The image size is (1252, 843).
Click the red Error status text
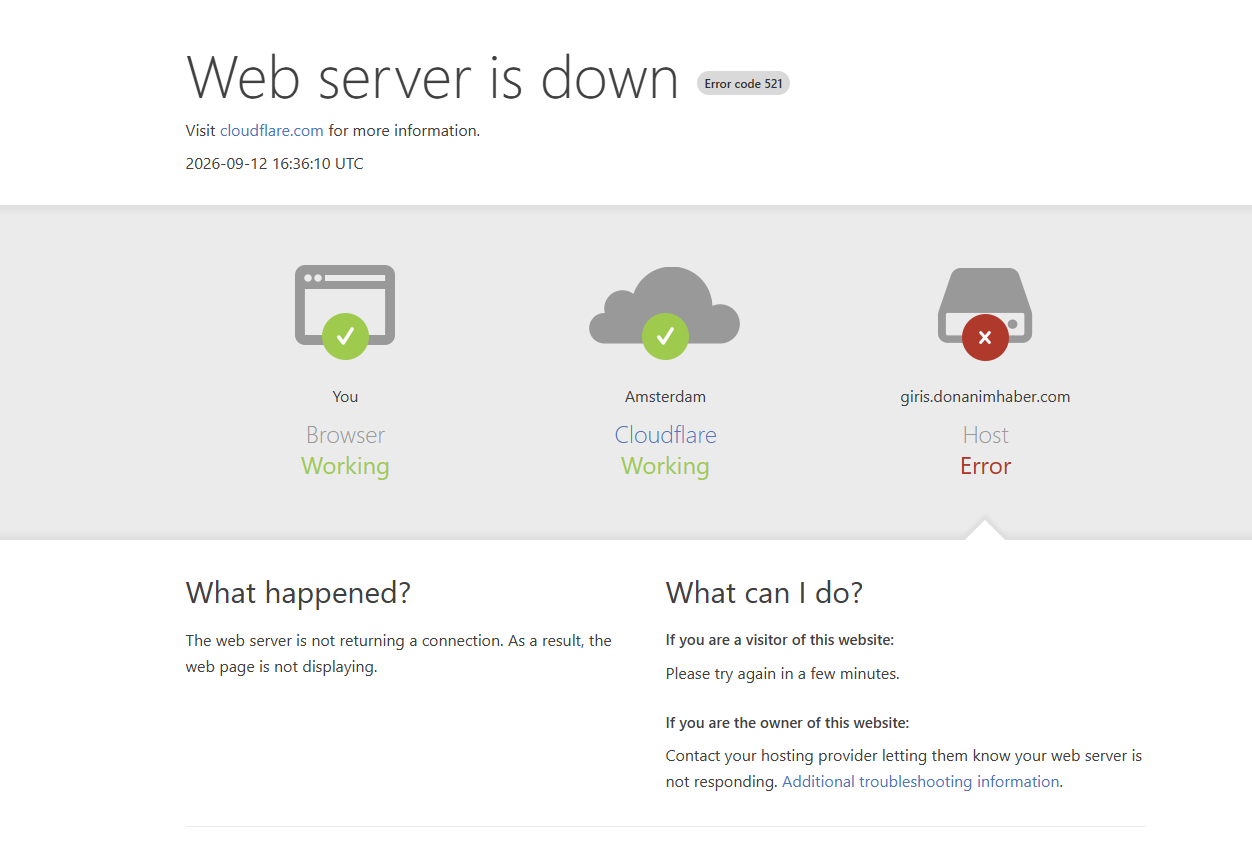pos(985,466)
